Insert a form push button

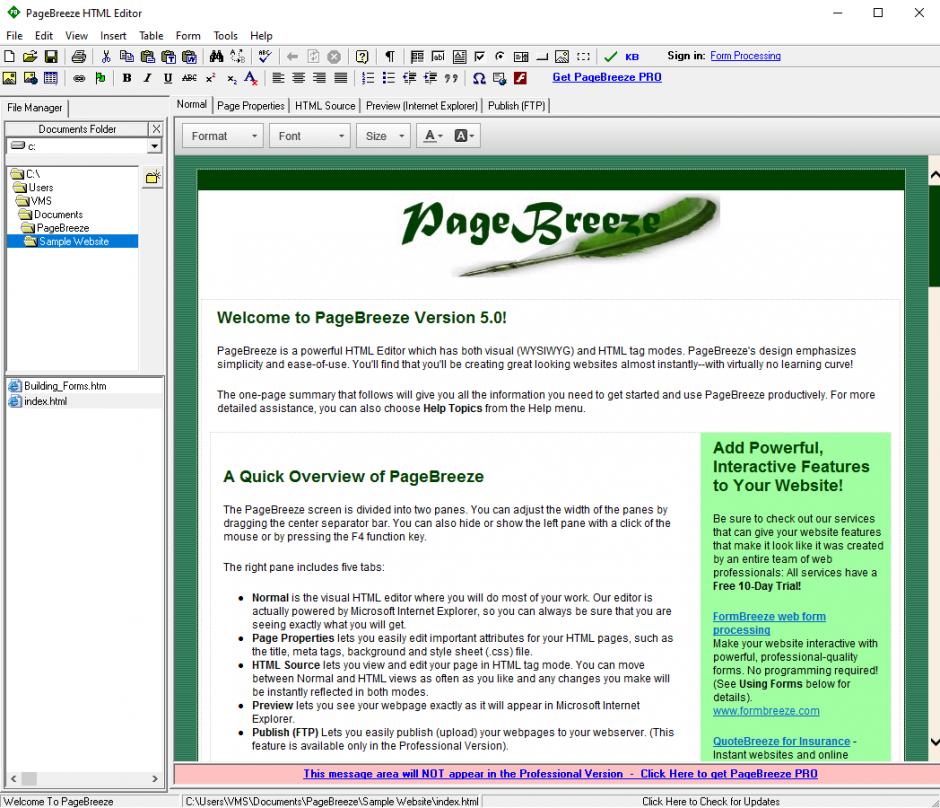[542, 56]
